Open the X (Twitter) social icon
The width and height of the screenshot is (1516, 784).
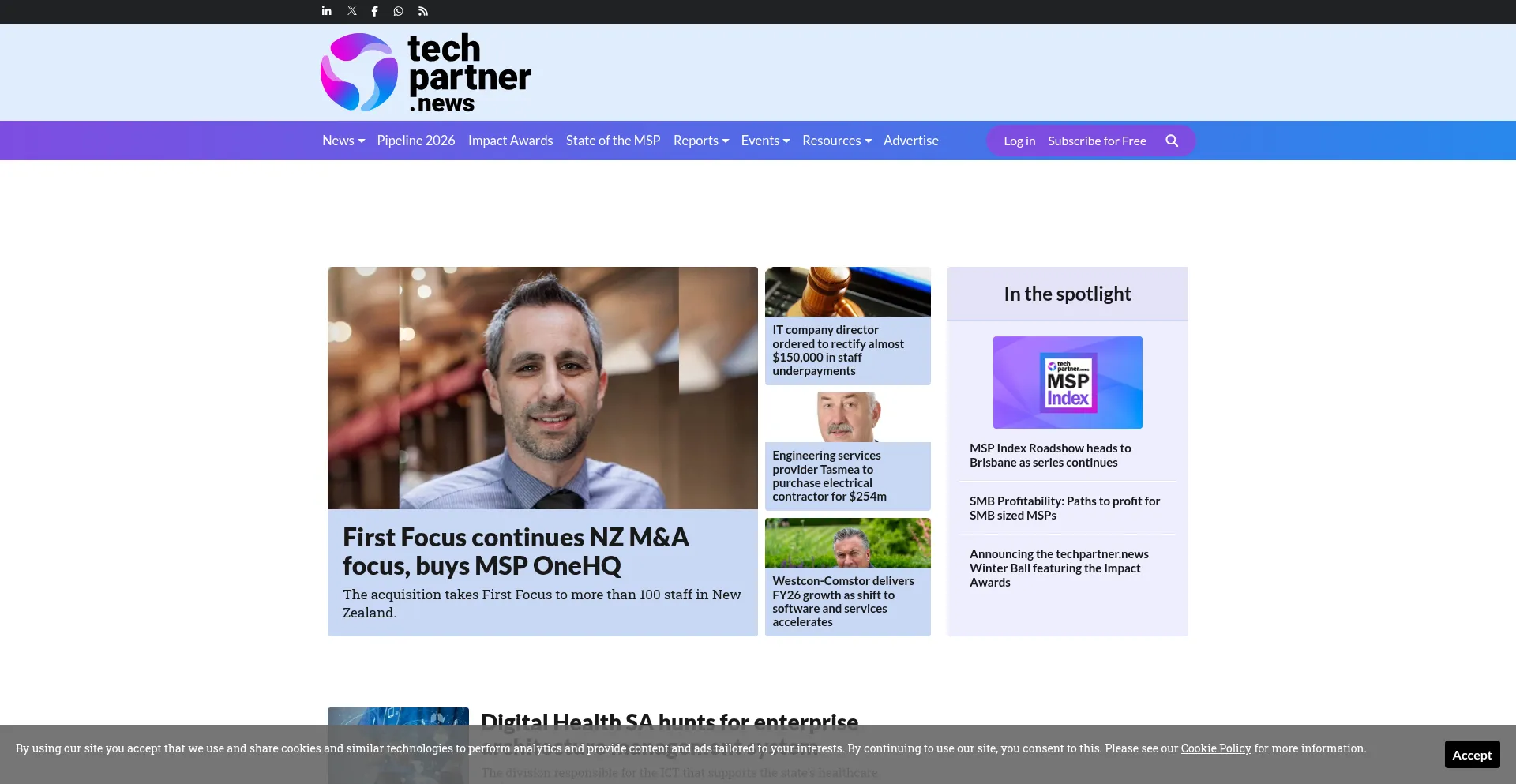[x=351, y=11]
